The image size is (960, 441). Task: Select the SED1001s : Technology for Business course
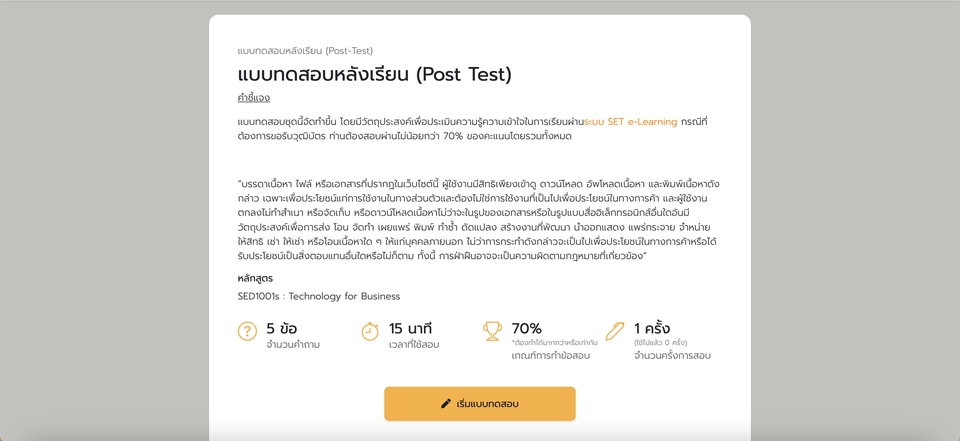coord(318,296)
